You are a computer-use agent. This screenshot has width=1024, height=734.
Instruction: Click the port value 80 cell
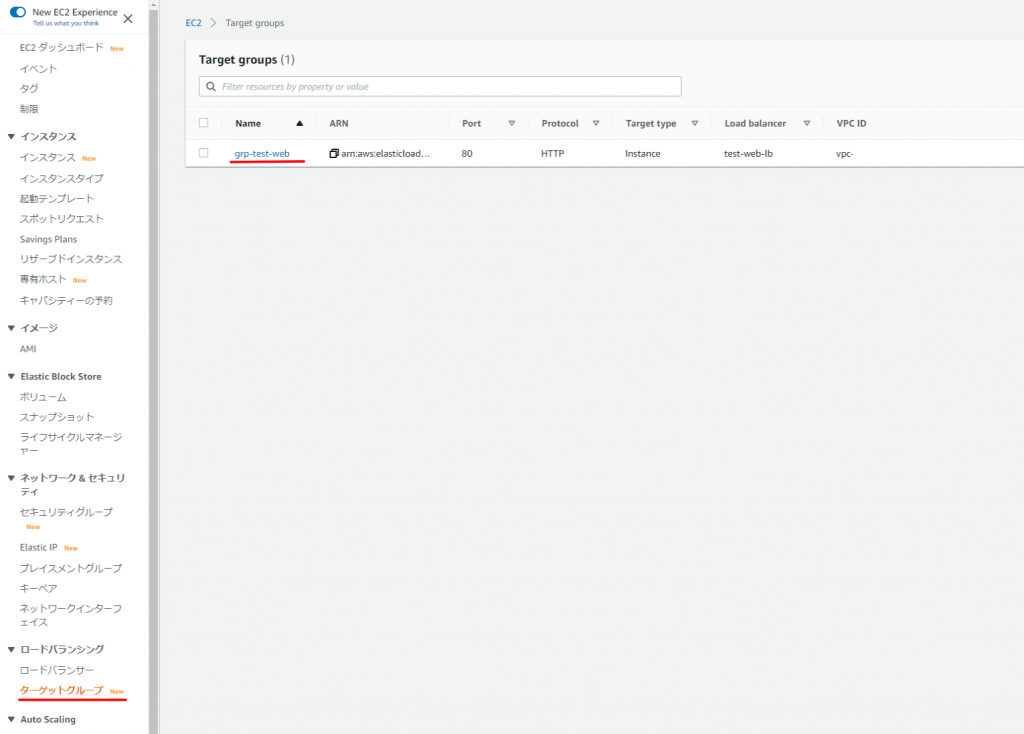coord(467,153)
